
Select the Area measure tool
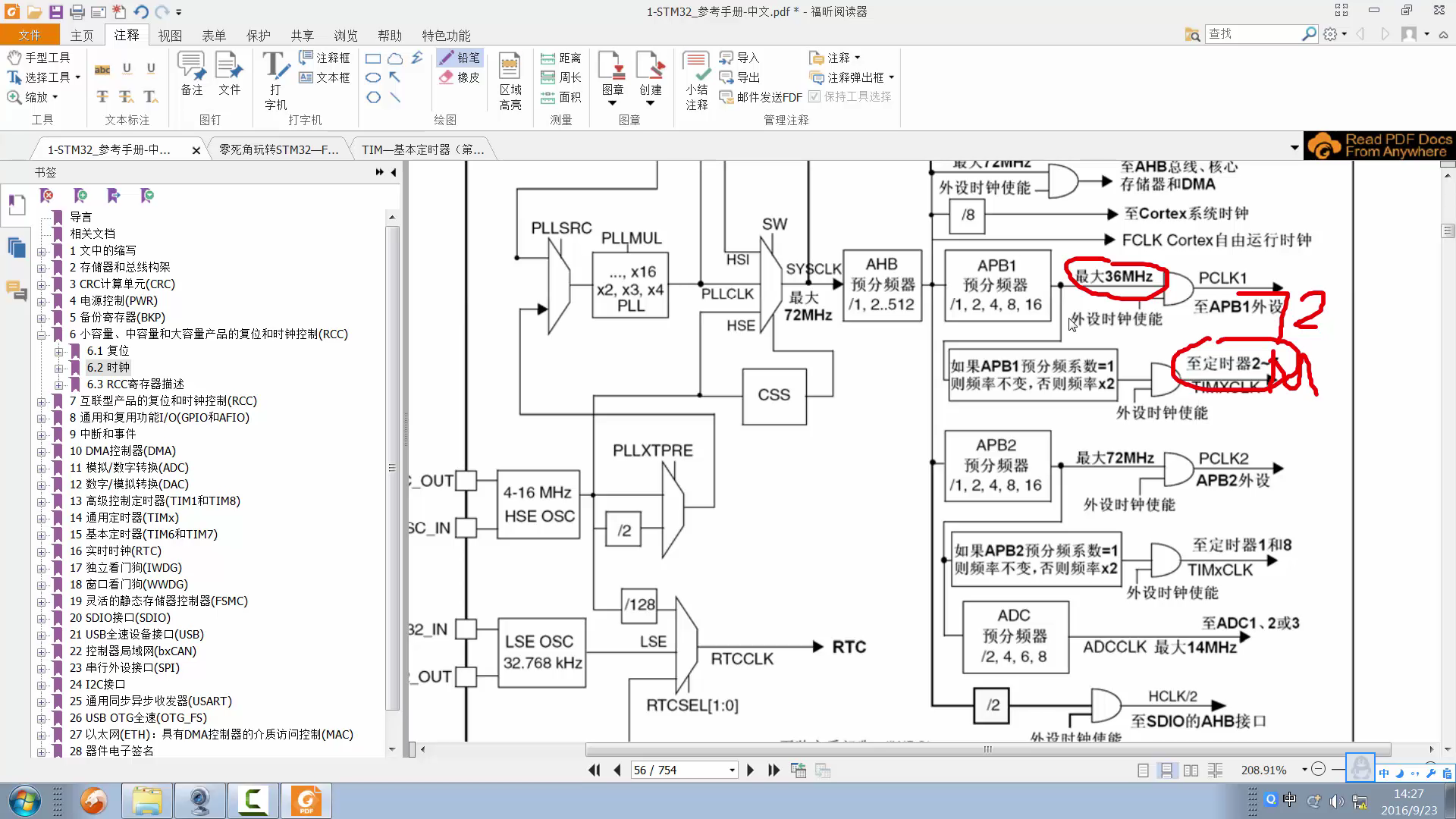point(561,97)
